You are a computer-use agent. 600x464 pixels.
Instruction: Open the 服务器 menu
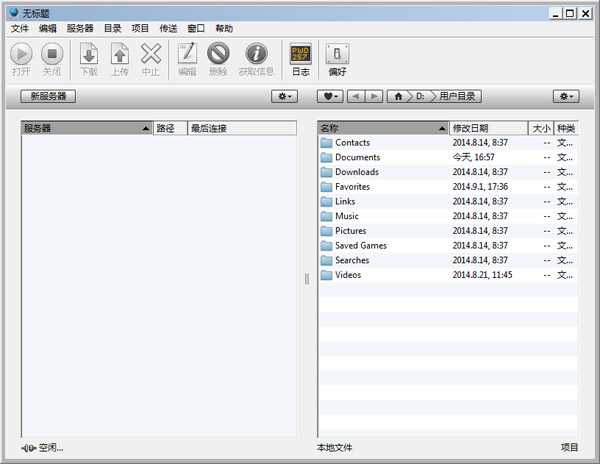tap(80, 29)
